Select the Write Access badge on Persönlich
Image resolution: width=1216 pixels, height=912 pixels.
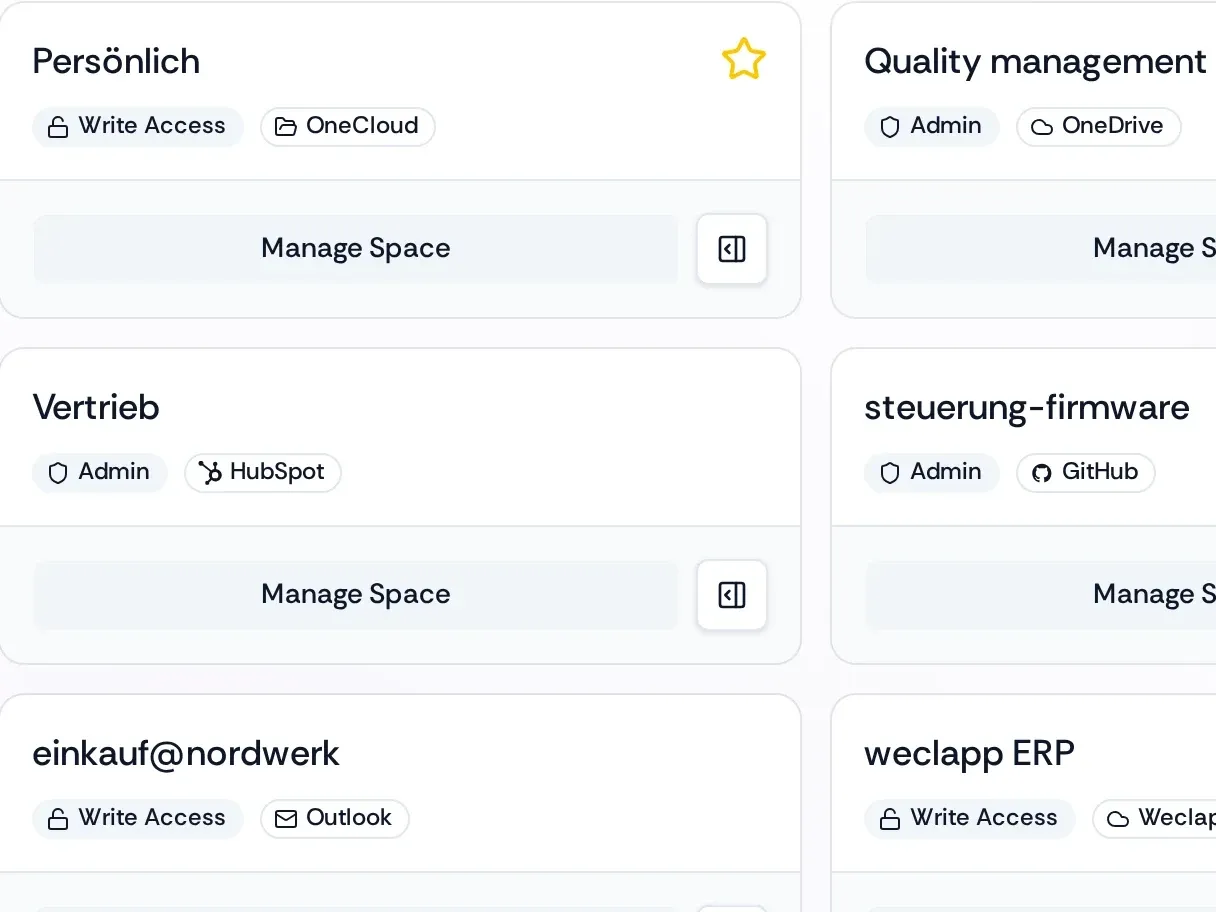pyautogui.click(x=138, y=127)
